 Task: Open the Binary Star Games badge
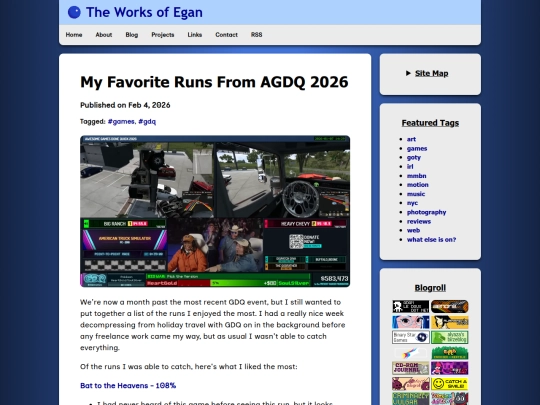(x=411, y=337)
